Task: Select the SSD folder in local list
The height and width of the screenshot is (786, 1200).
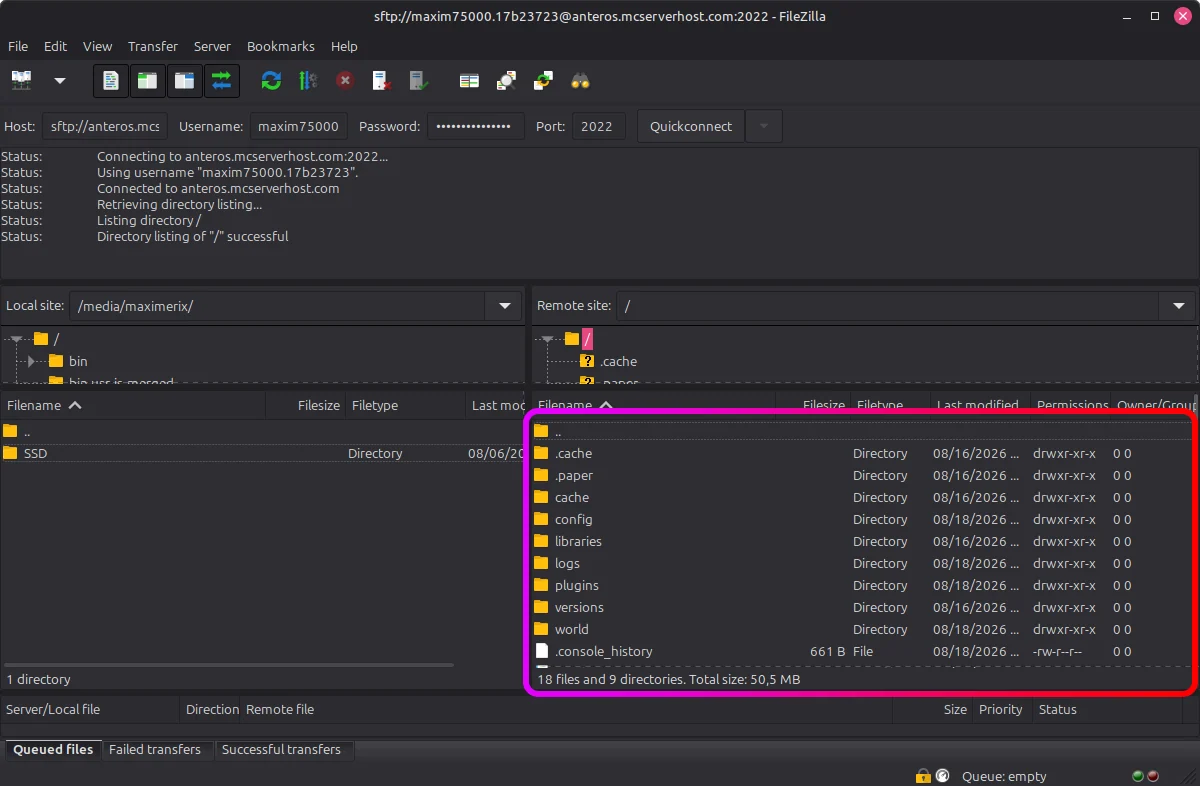Action: 263,453
